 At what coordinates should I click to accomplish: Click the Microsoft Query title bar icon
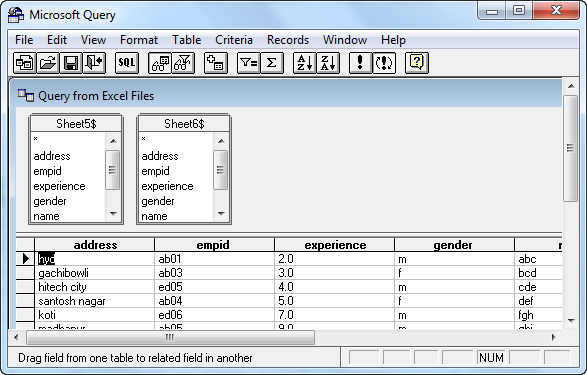[x=16, y=15]
